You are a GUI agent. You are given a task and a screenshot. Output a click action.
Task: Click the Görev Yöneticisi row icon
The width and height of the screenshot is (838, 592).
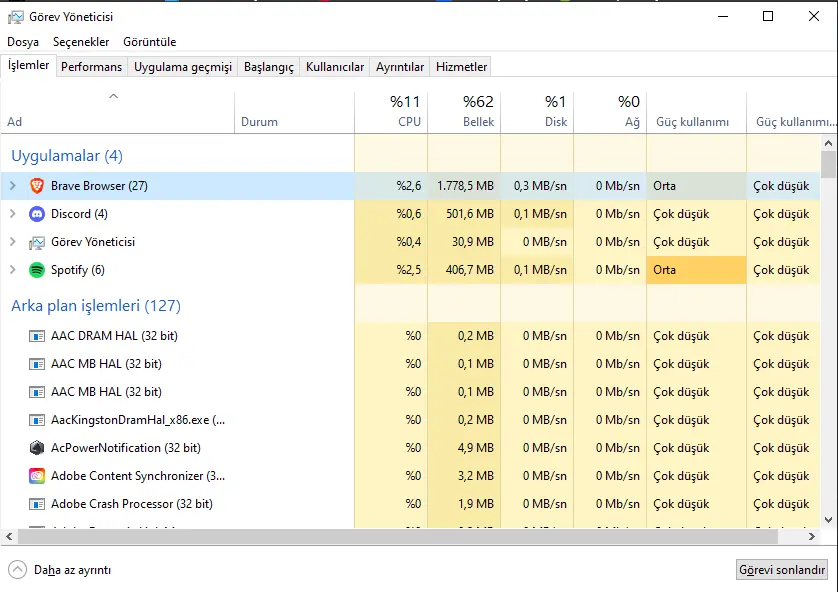(37, 243)
